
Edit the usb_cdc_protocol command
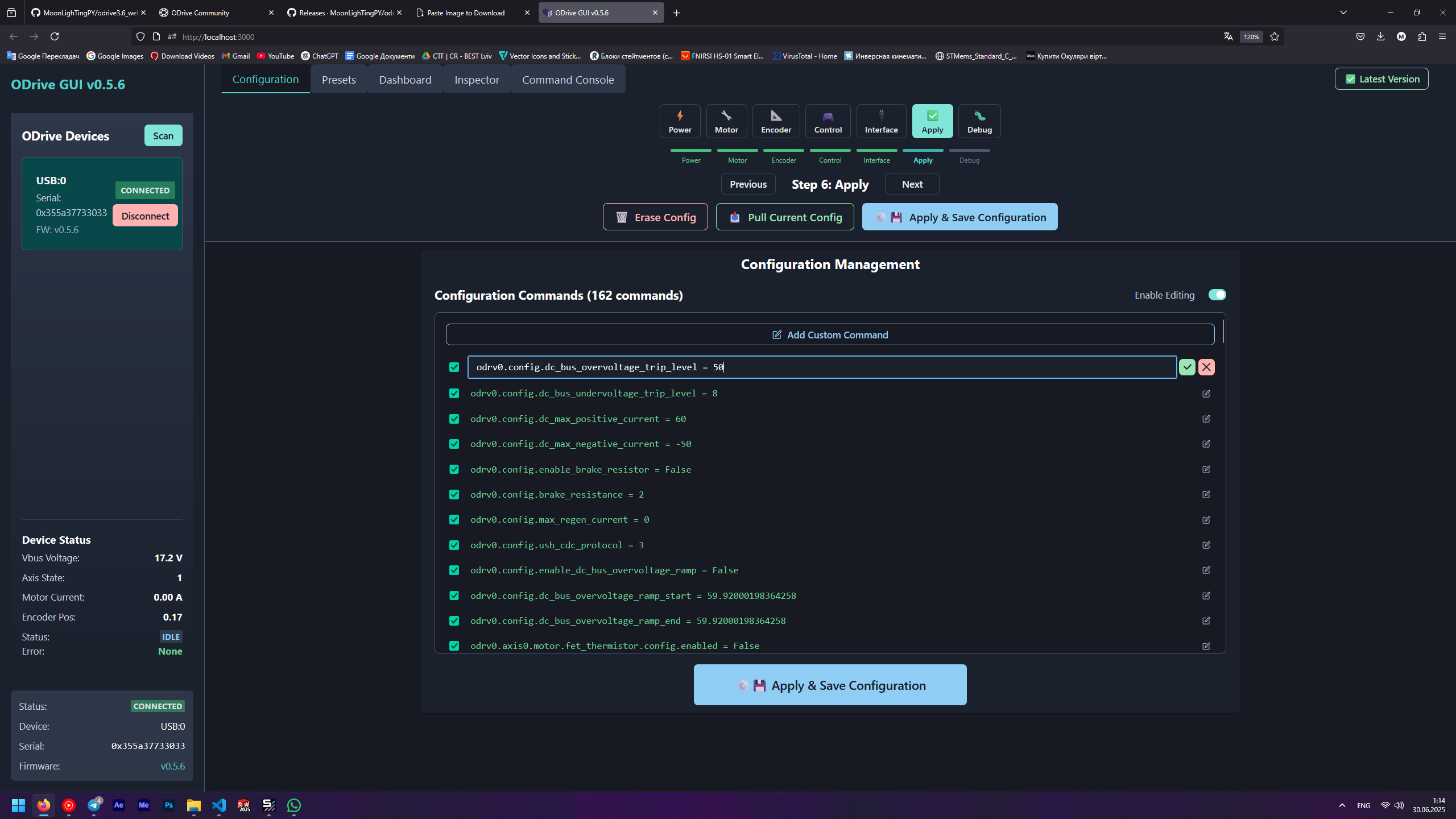pos(1206,545)
